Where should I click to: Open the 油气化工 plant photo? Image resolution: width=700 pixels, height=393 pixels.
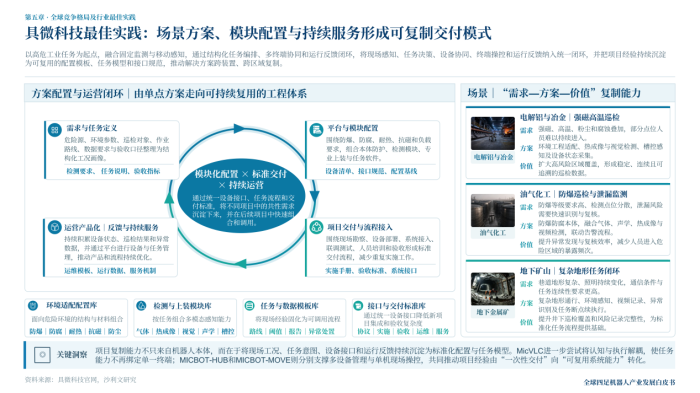492,210
